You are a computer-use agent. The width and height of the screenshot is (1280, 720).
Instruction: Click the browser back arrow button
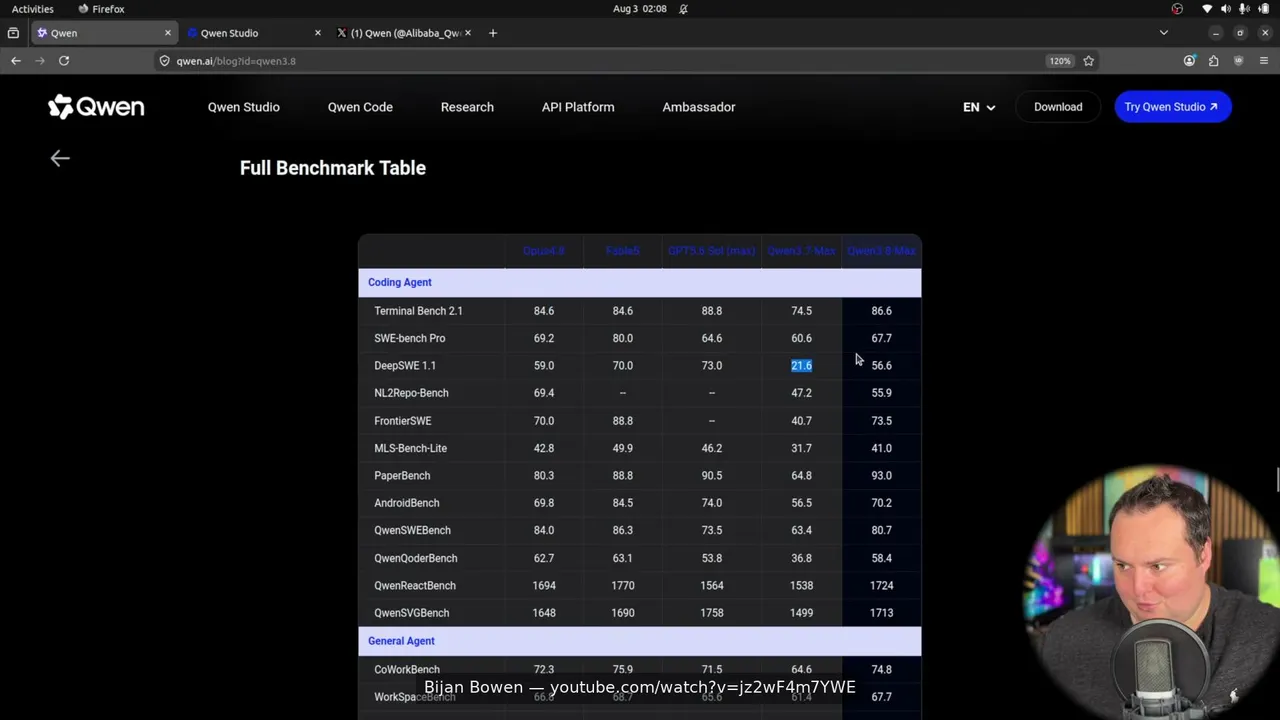coord(16,61)
